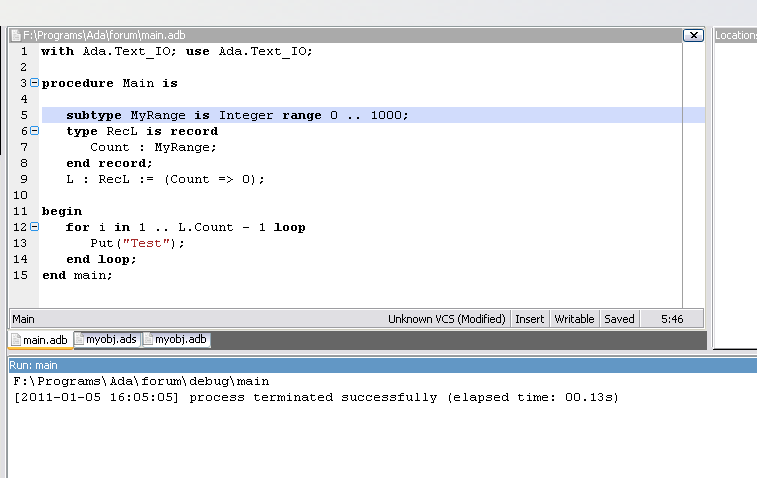Viewport: 757px width, 478px height.
Task: Click the Unknown VCS (Modified) status
Action: [x=446, y=319]
